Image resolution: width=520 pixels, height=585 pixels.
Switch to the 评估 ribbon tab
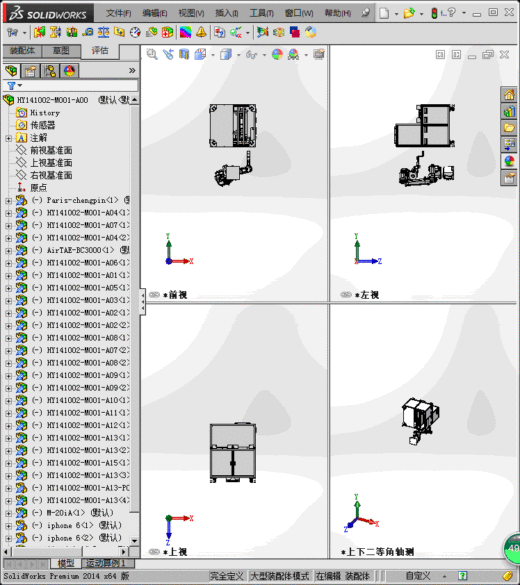click(100, 50)
